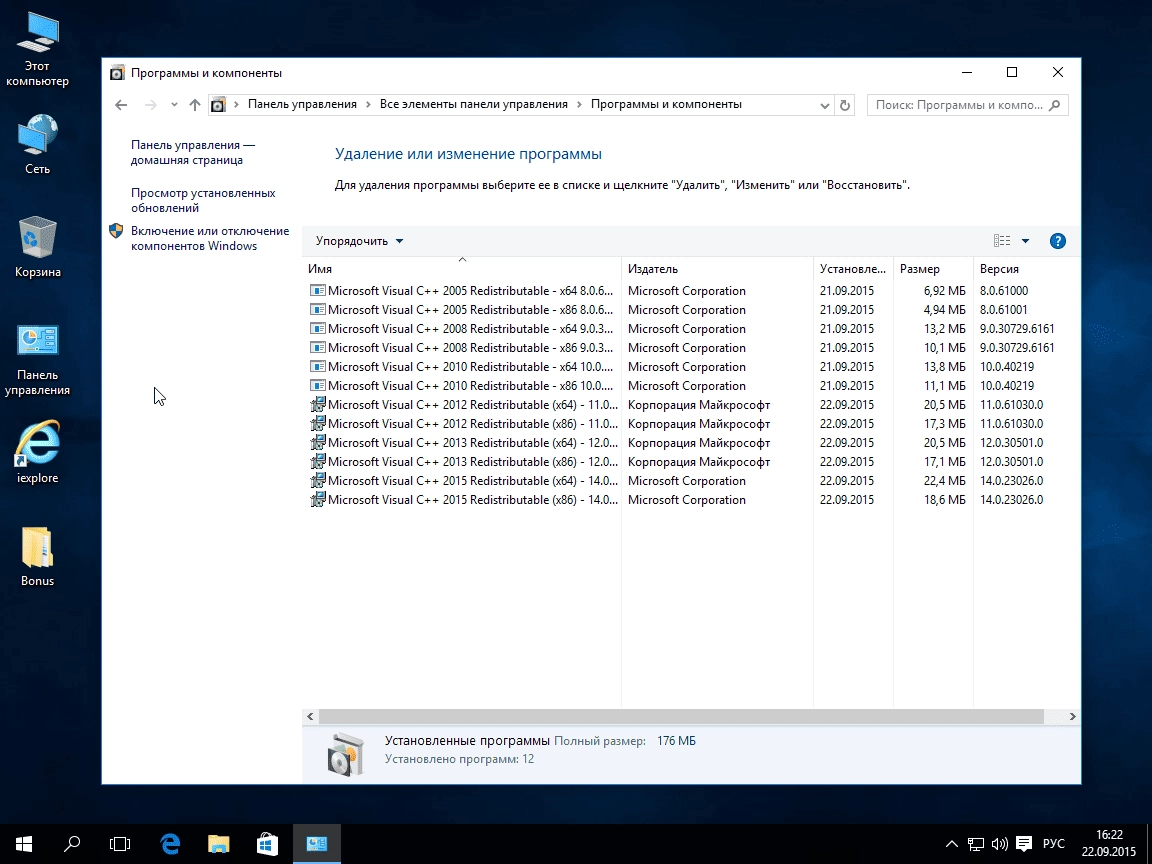Select Visual C++ 2012 Redistributable (x64)
Image resolution: width=1152 pixels, height=864 pixels.
(x=691, y=405)
